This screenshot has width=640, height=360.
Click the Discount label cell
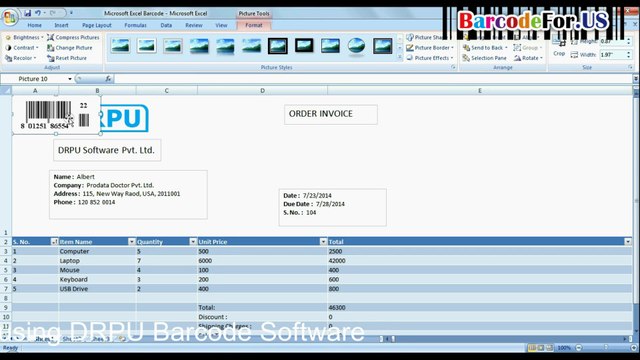click(262, 317)
